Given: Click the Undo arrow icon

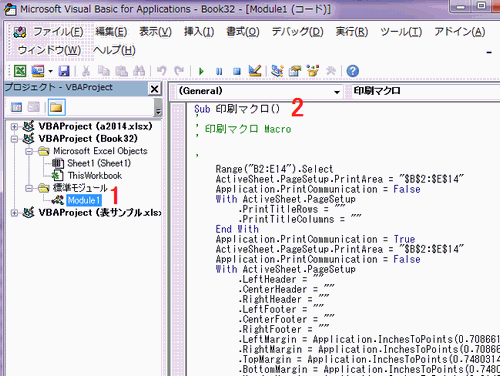Looking at the screenshot, I should [x=162, y=71].
